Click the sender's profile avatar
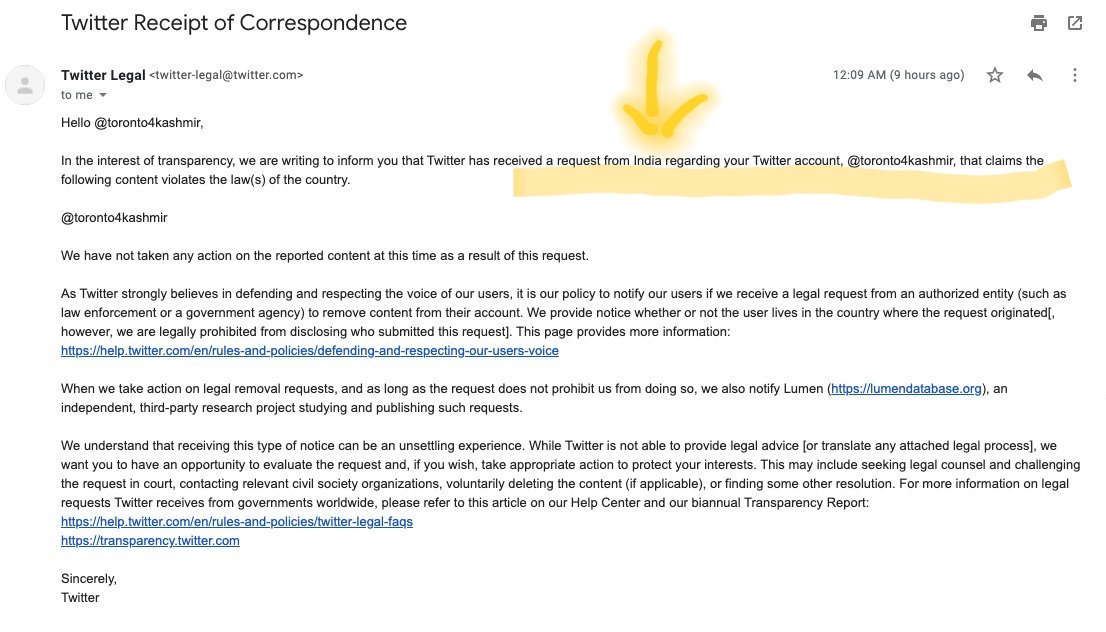The height and width of the screenshot is (632, 1106). (x=25, y=85)
